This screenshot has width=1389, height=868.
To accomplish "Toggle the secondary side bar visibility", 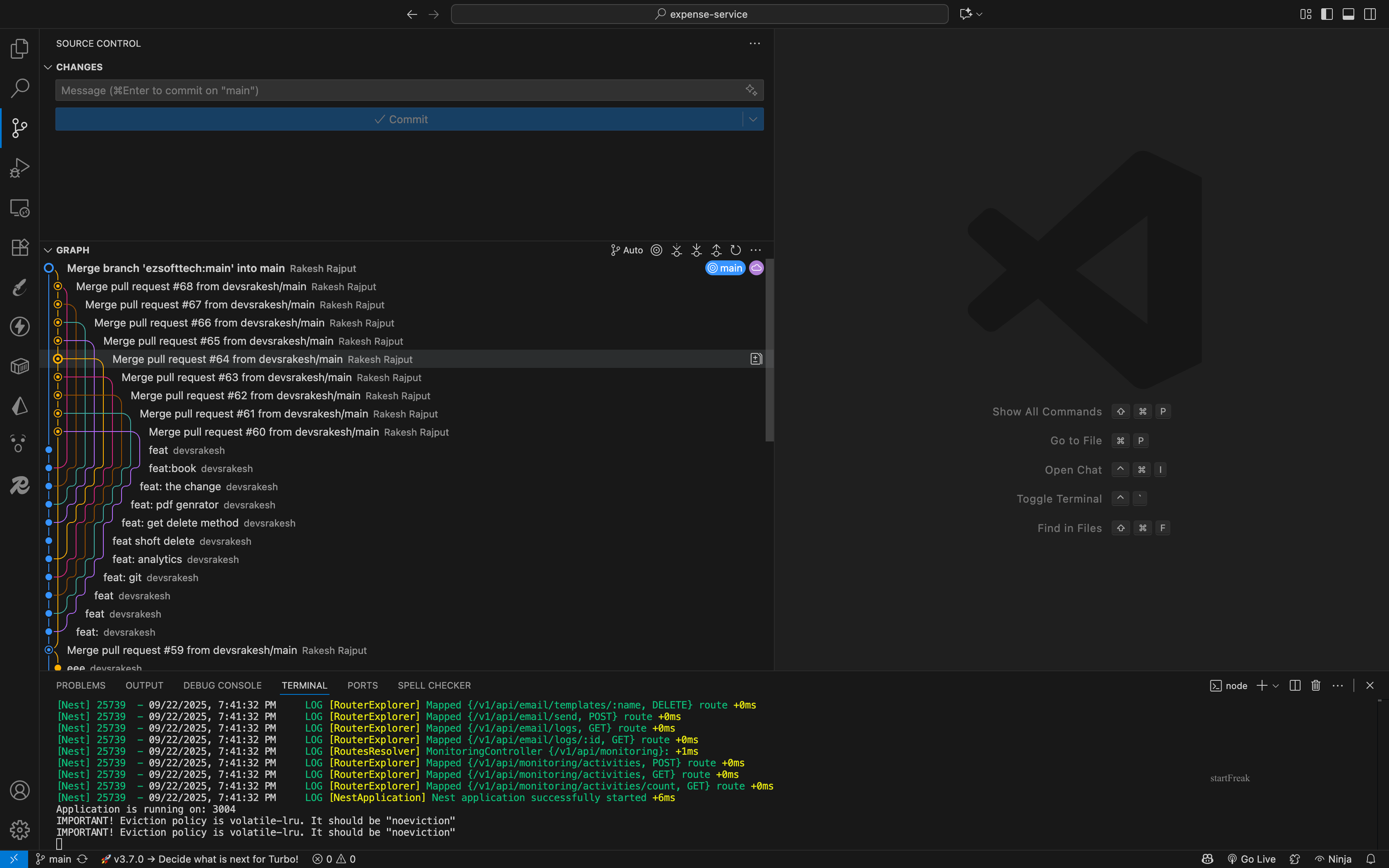I will [1370, 14].
